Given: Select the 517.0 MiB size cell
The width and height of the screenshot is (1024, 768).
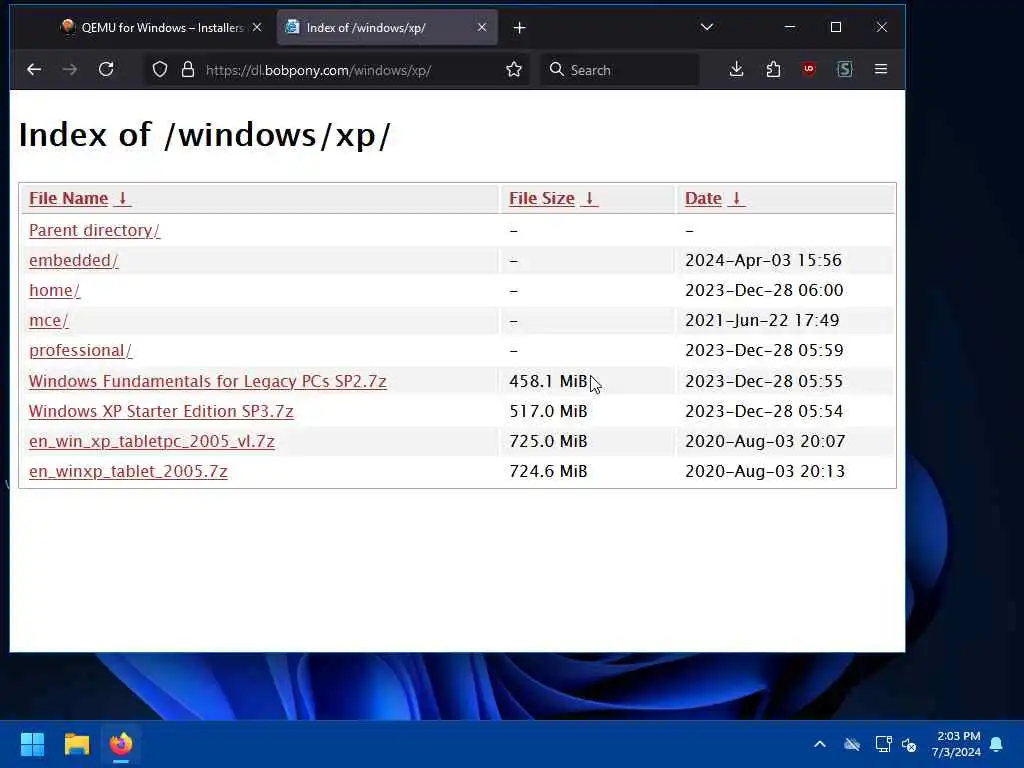Looking at the screenshot, I should pyautogui.click(x=548, y=411).
